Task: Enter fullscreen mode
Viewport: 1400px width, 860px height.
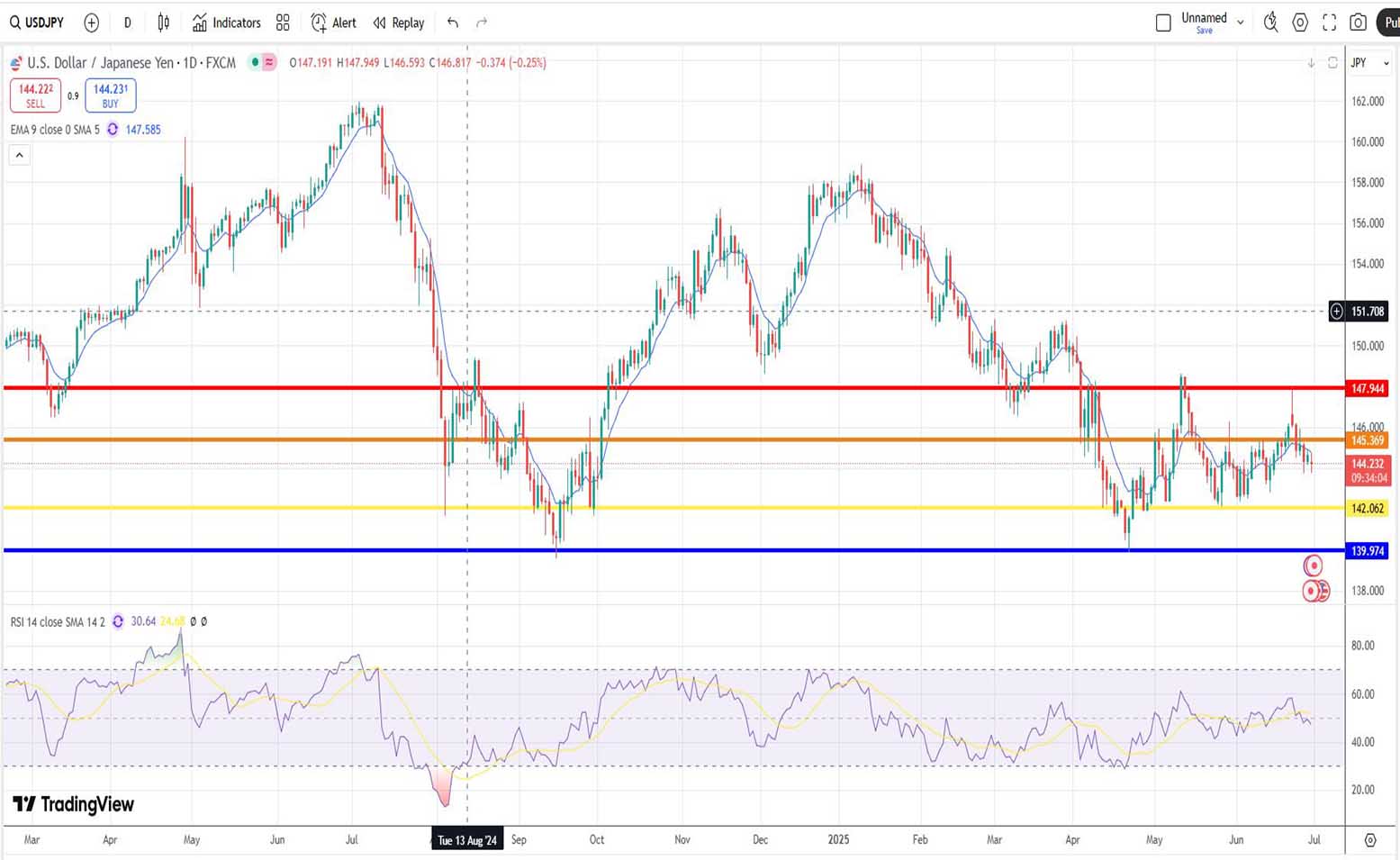Action: (x=1329, y=23)
